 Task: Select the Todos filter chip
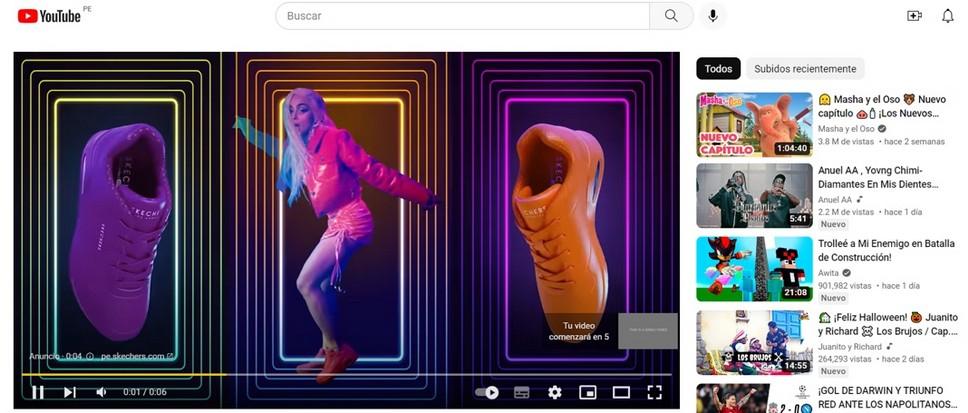click(x=718, y=69)
